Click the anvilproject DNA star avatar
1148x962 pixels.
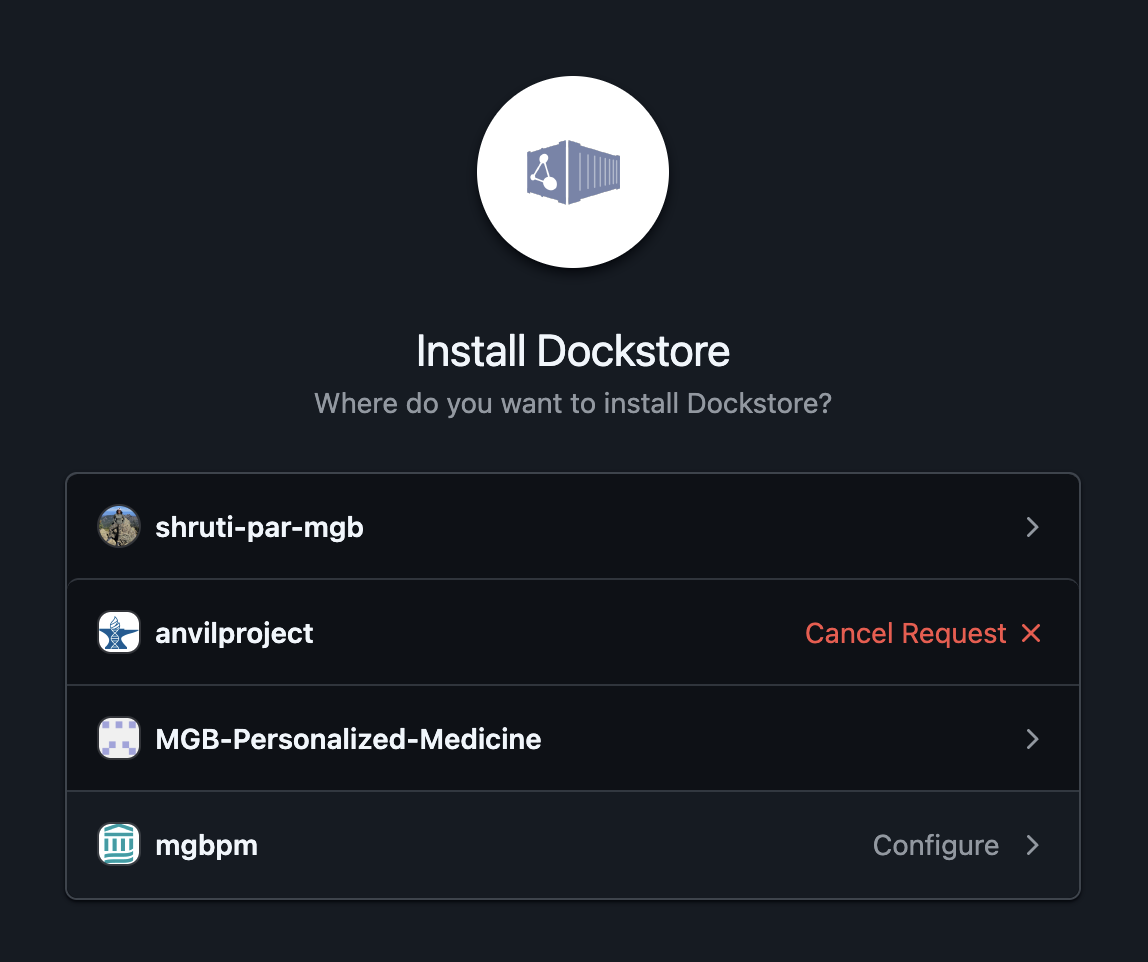point(119,633)
